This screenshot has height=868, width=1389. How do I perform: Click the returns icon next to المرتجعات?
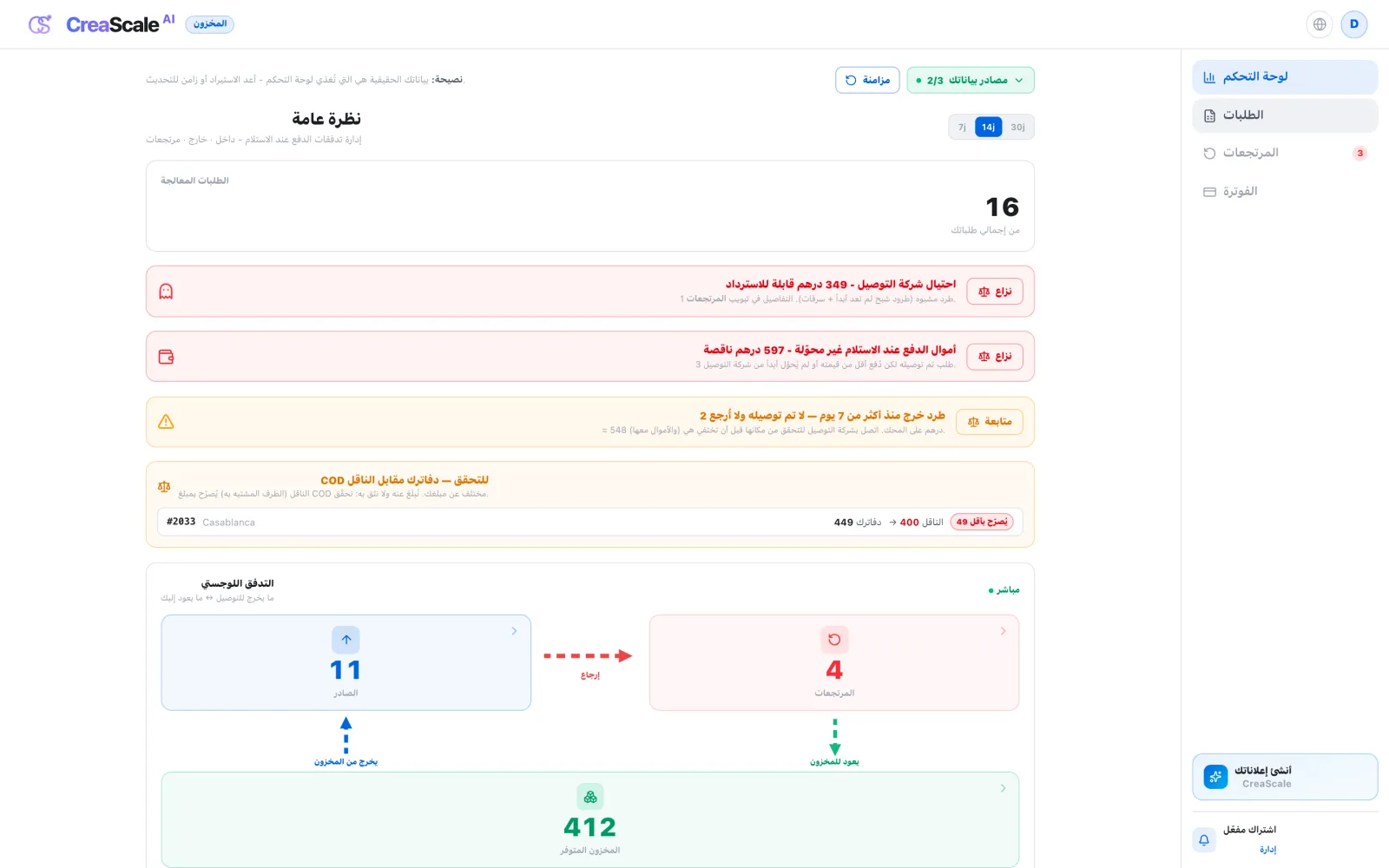tap(1209, 154)
